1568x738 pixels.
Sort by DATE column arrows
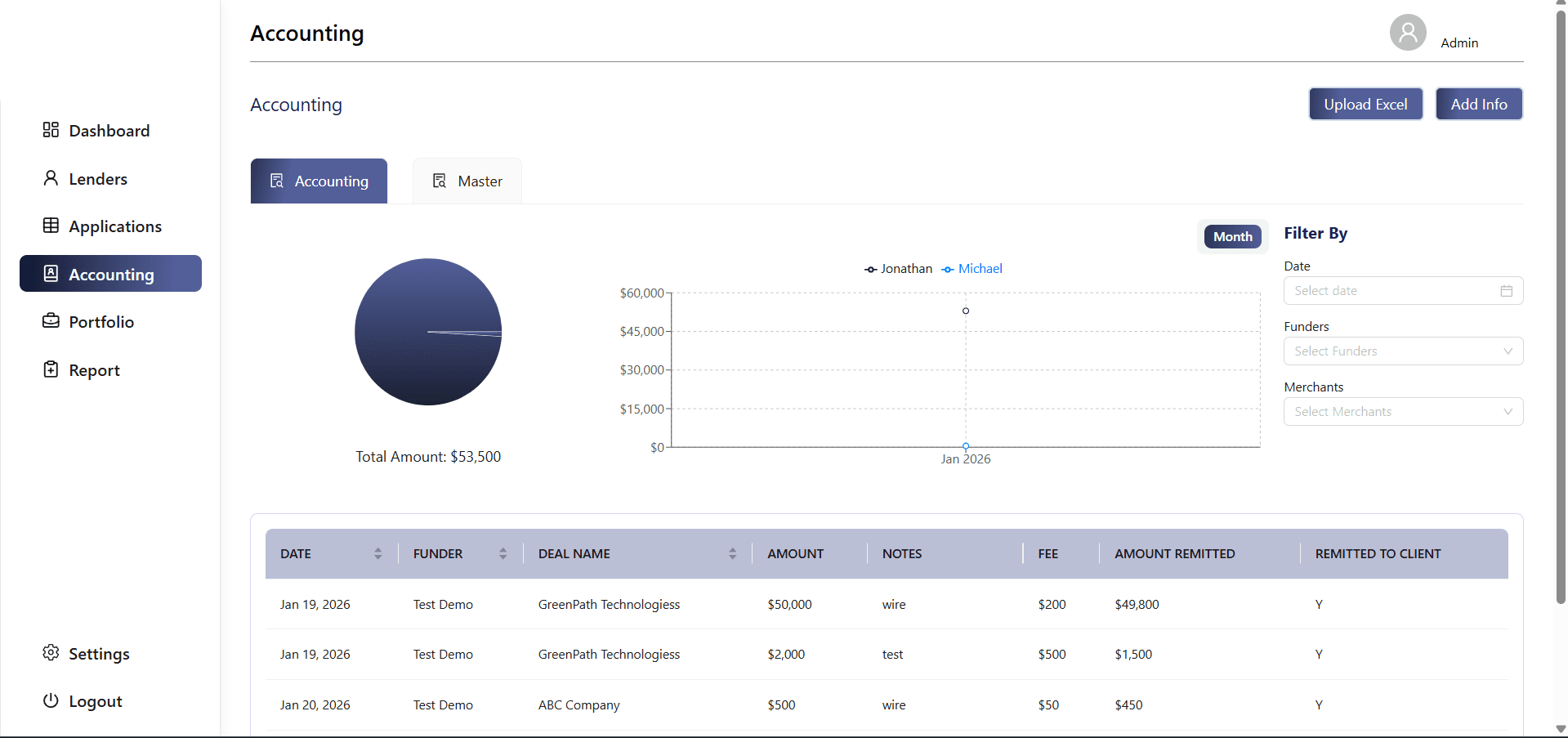[377, 553]
